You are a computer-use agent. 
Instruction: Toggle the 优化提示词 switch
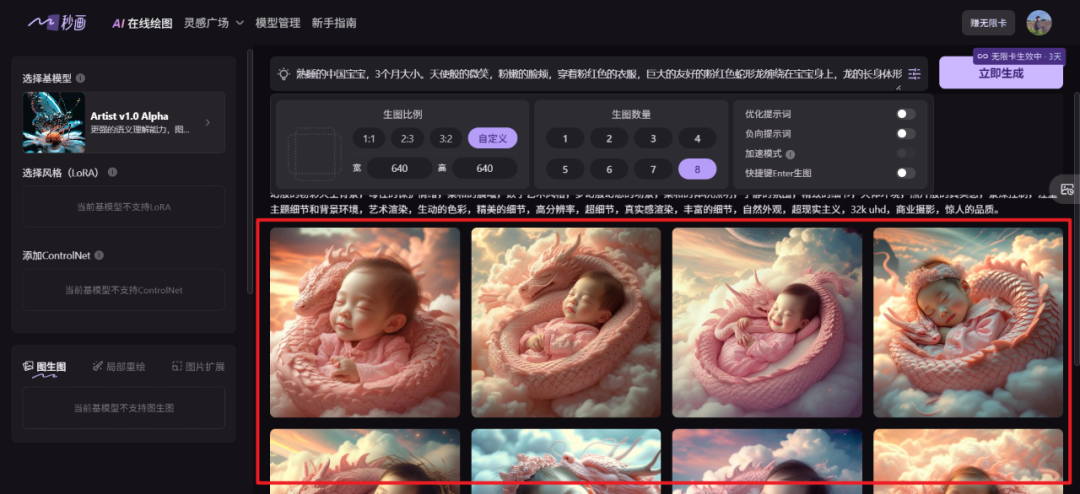(905, 114)
